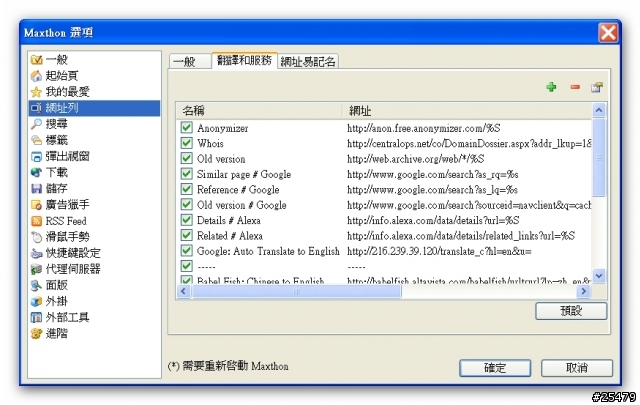Select 下載 globe icon in sidebar
The width and height of the screenshot is (640, 405).
pyautogui.click(x=36, y=172)
